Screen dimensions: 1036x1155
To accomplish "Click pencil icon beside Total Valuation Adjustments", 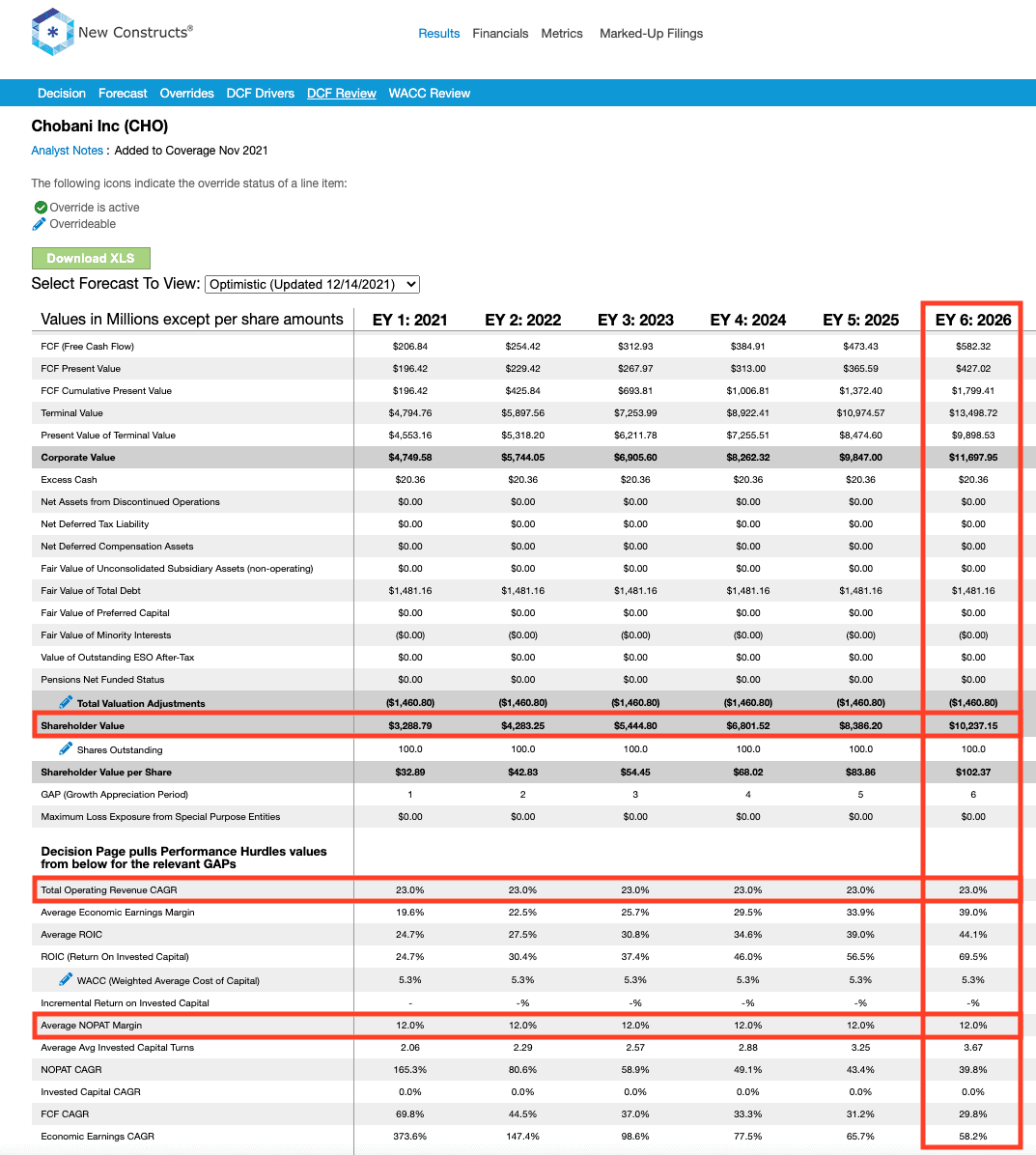I will tap(66, 702).
